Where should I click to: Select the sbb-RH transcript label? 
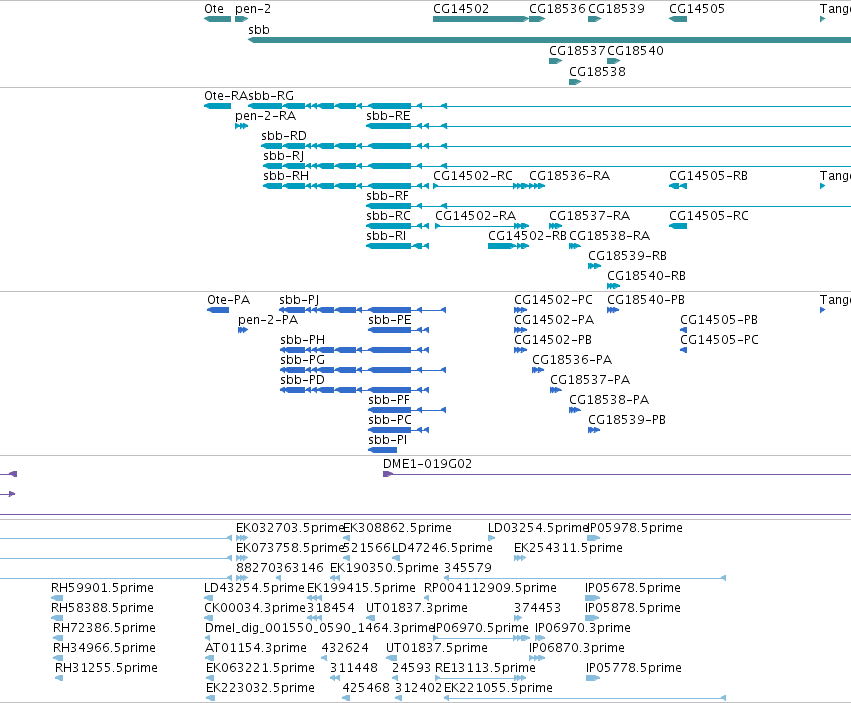286,176
